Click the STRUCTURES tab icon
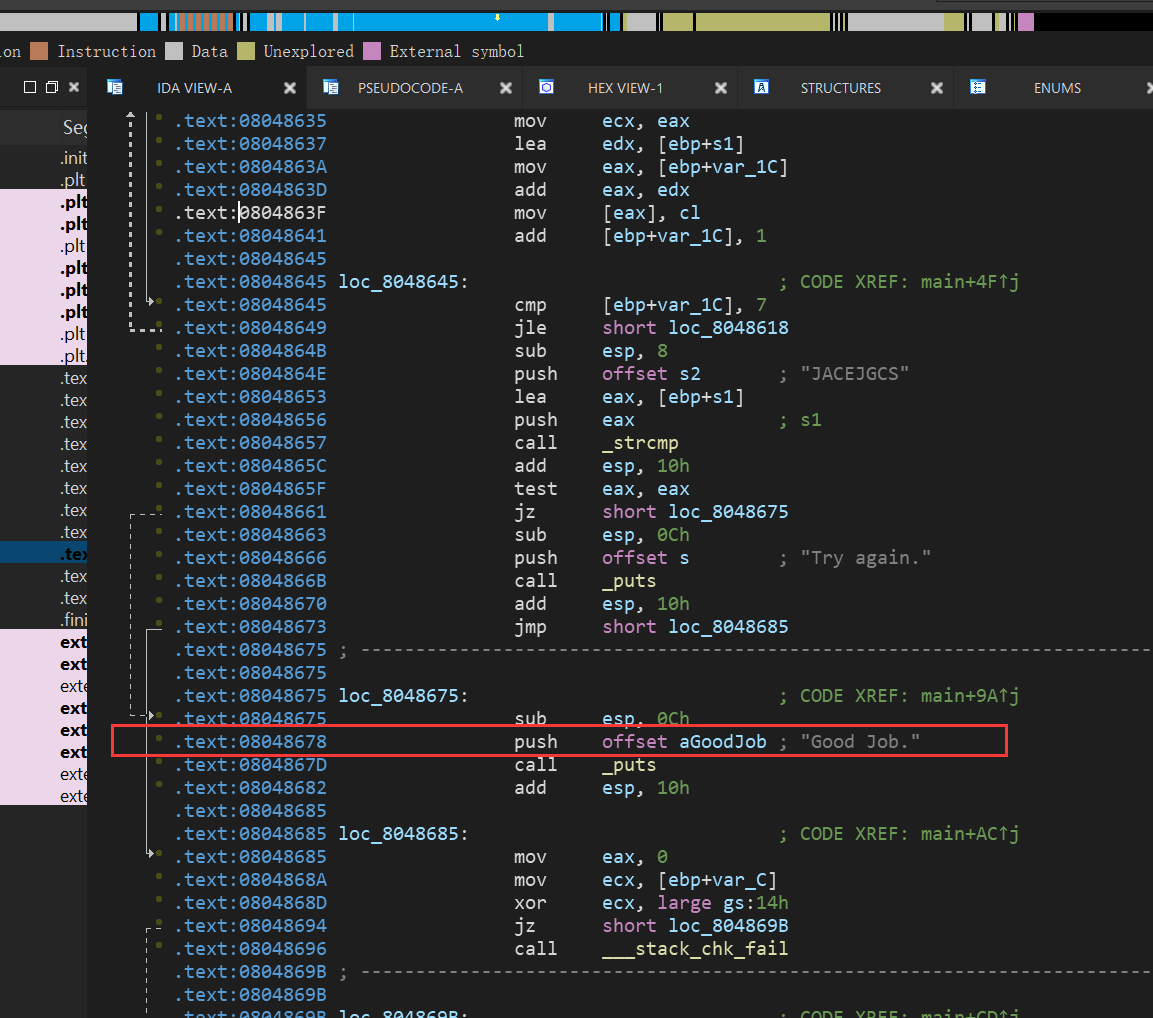The height and width of the screenshot is (1018, 1153). [761, 88]
